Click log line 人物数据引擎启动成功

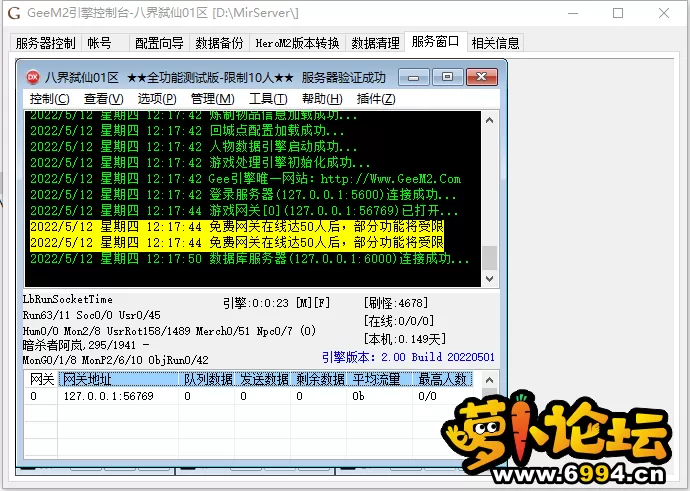(194, 147)
